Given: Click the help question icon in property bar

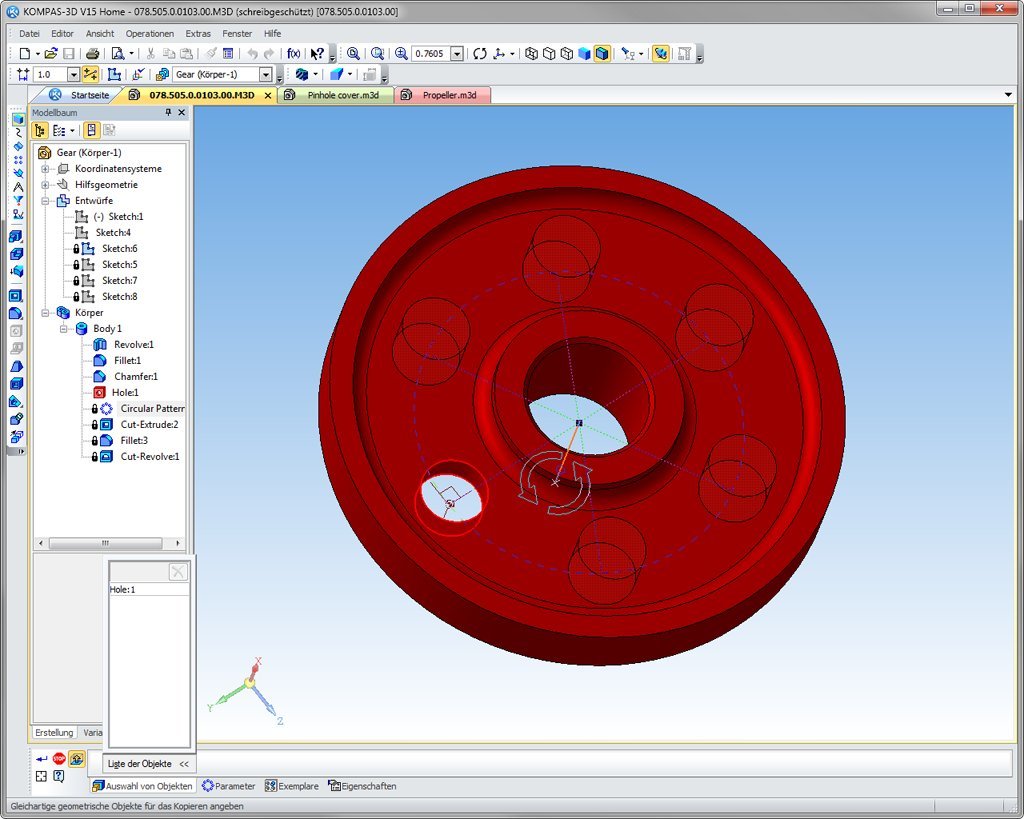Looking at the screenshot, I should pos(59,776).
